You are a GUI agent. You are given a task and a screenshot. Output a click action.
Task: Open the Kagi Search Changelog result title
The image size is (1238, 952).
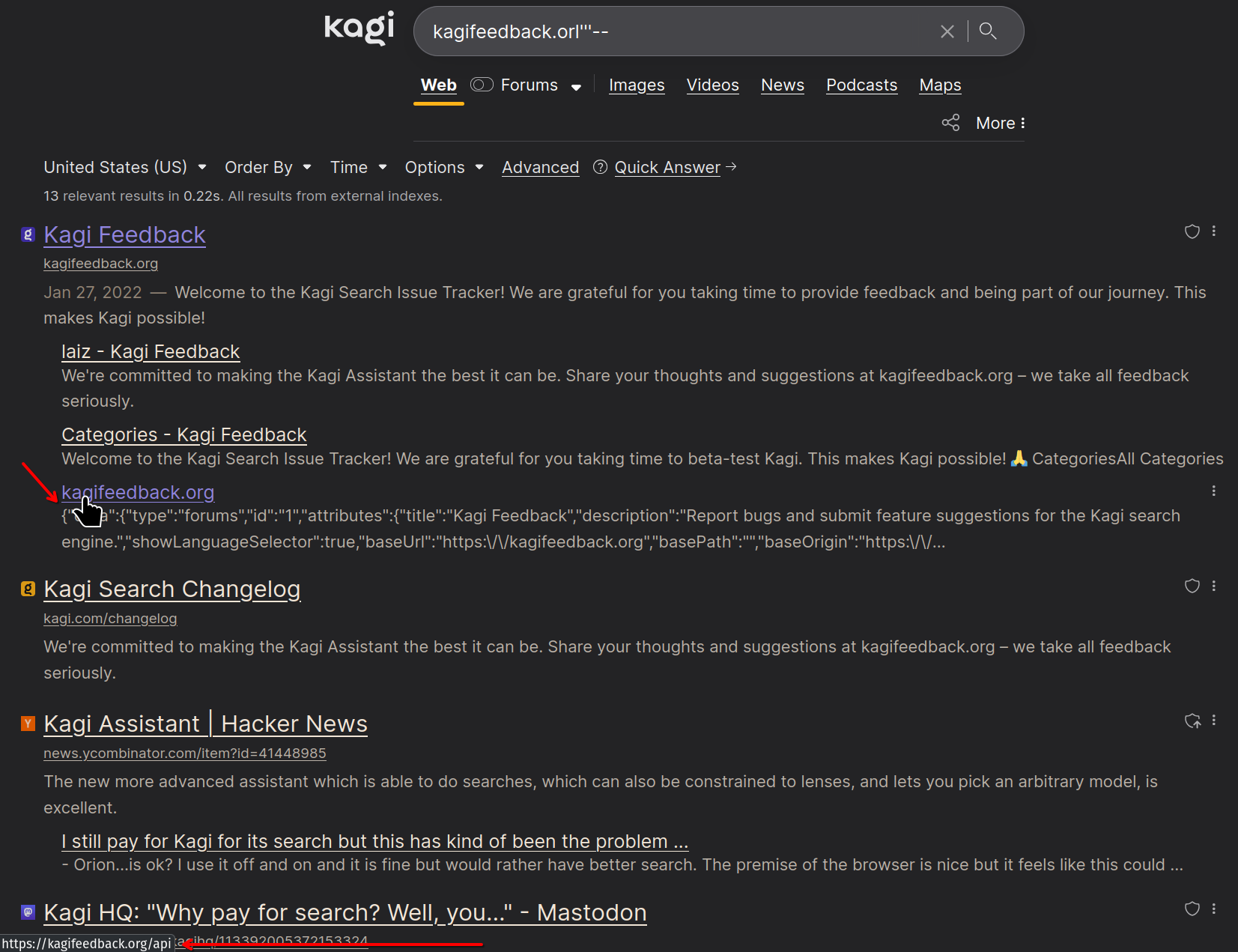[x=172, y=589]
